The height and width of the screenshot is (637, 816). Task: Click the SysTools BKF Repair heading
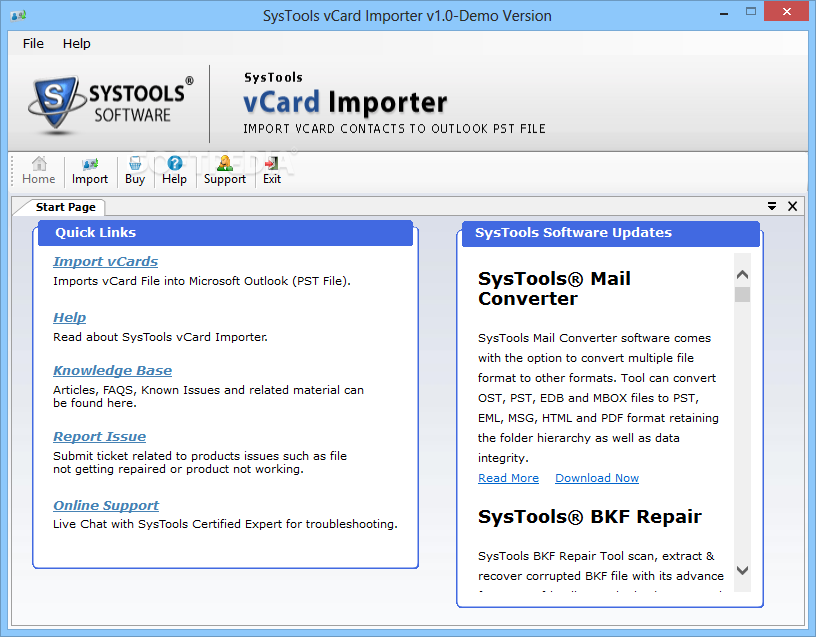[x=590, y=517]
